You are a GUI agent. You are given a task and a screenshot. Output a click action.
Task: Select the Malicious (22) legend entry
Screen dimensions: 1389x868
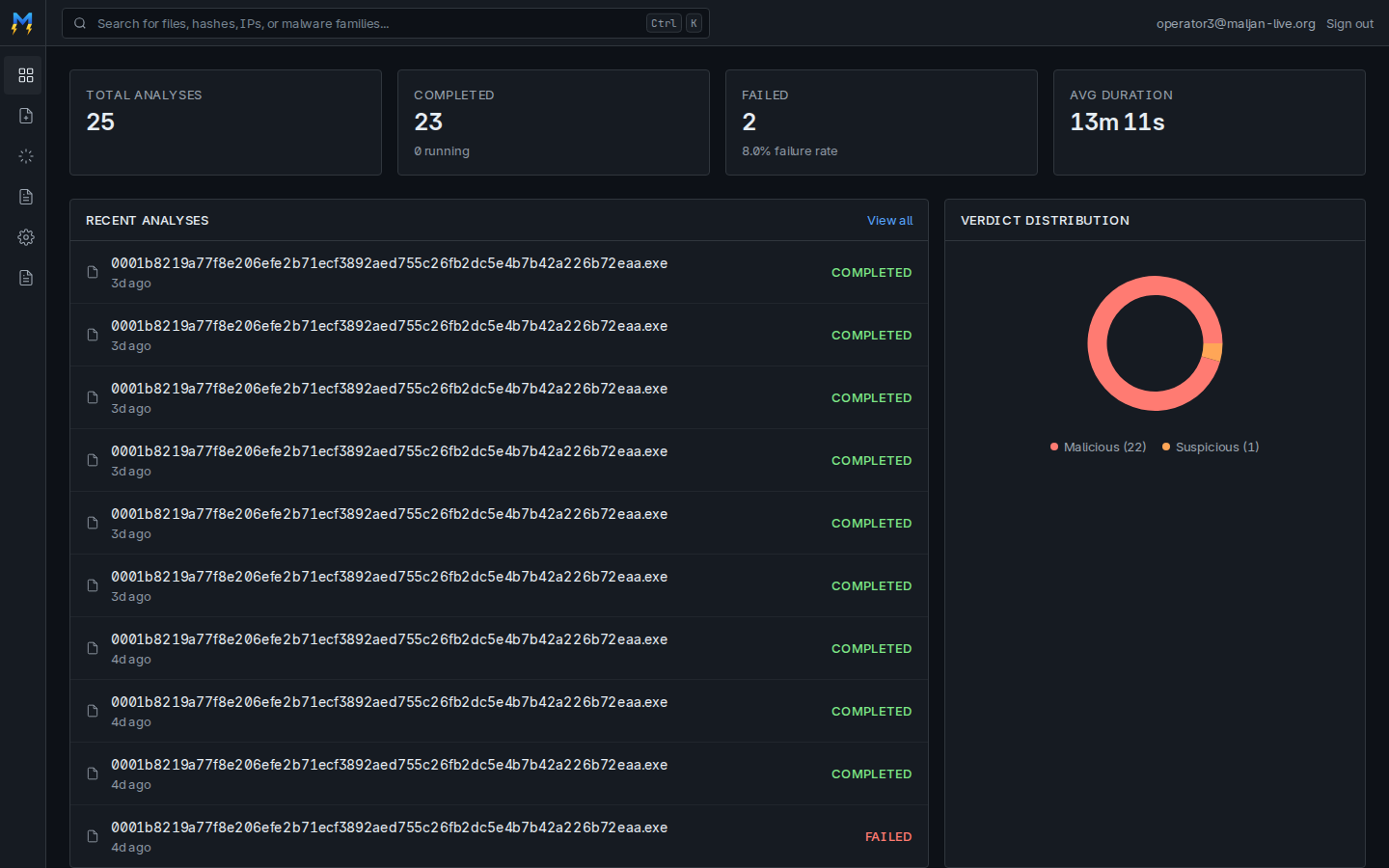(x=1098, y=447)
